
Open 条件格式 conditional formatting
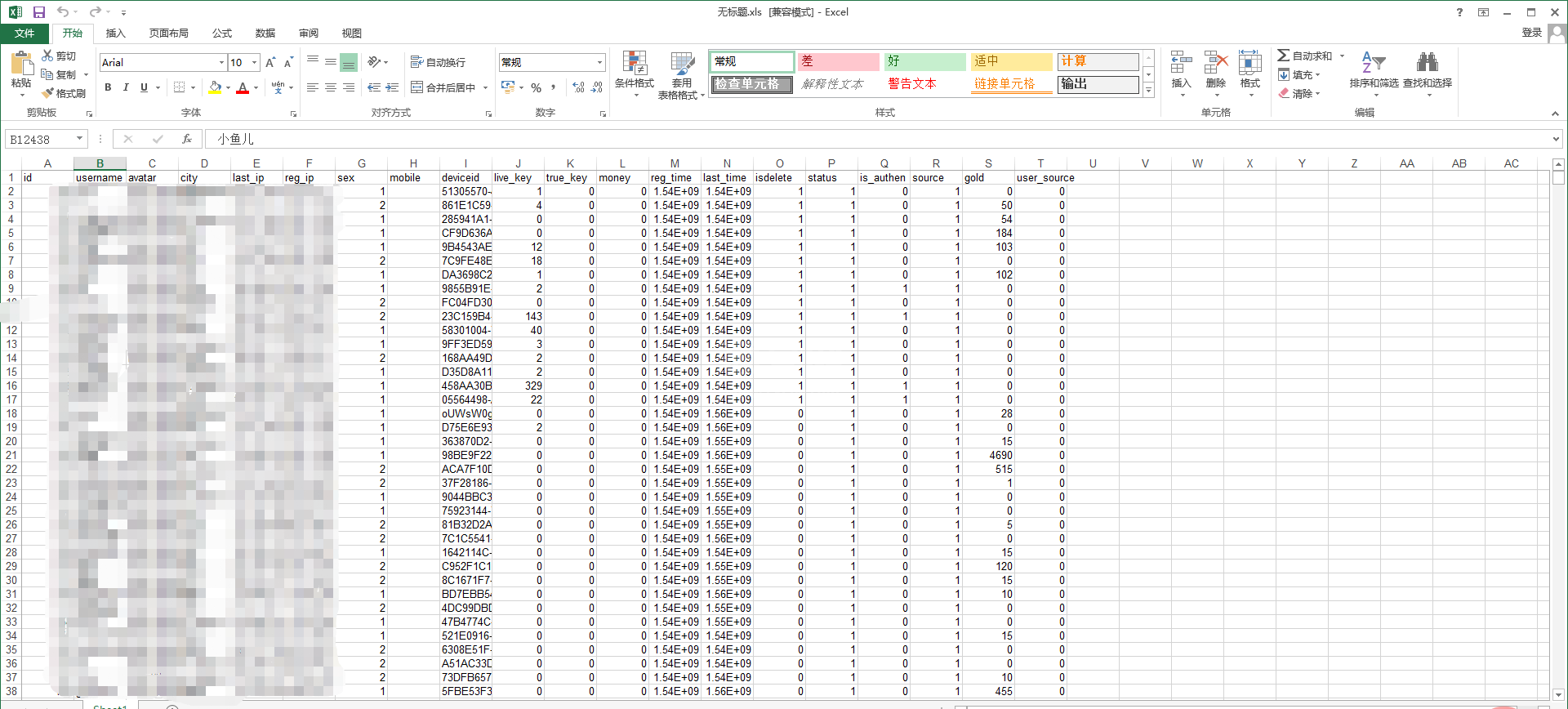tap(635, 74)
